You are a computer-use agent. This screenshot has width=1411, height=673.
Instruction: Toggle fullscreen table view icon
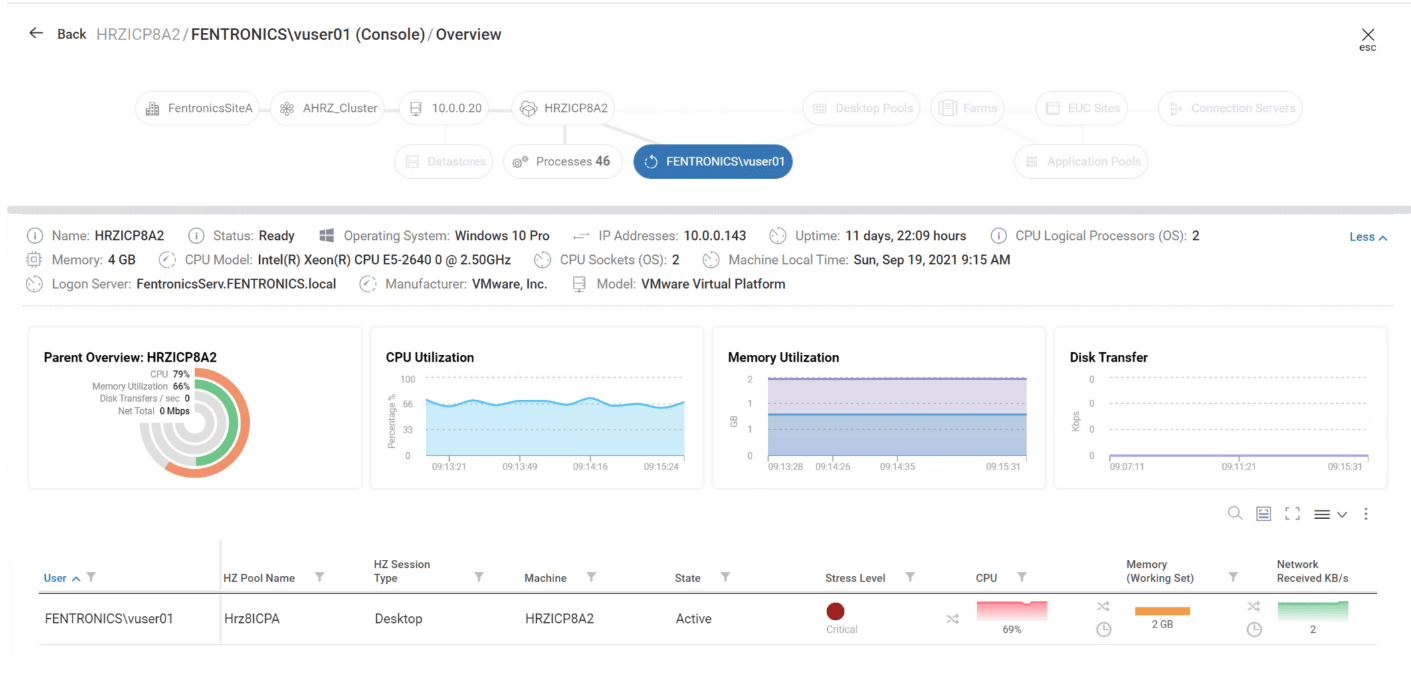(1292, 514)
